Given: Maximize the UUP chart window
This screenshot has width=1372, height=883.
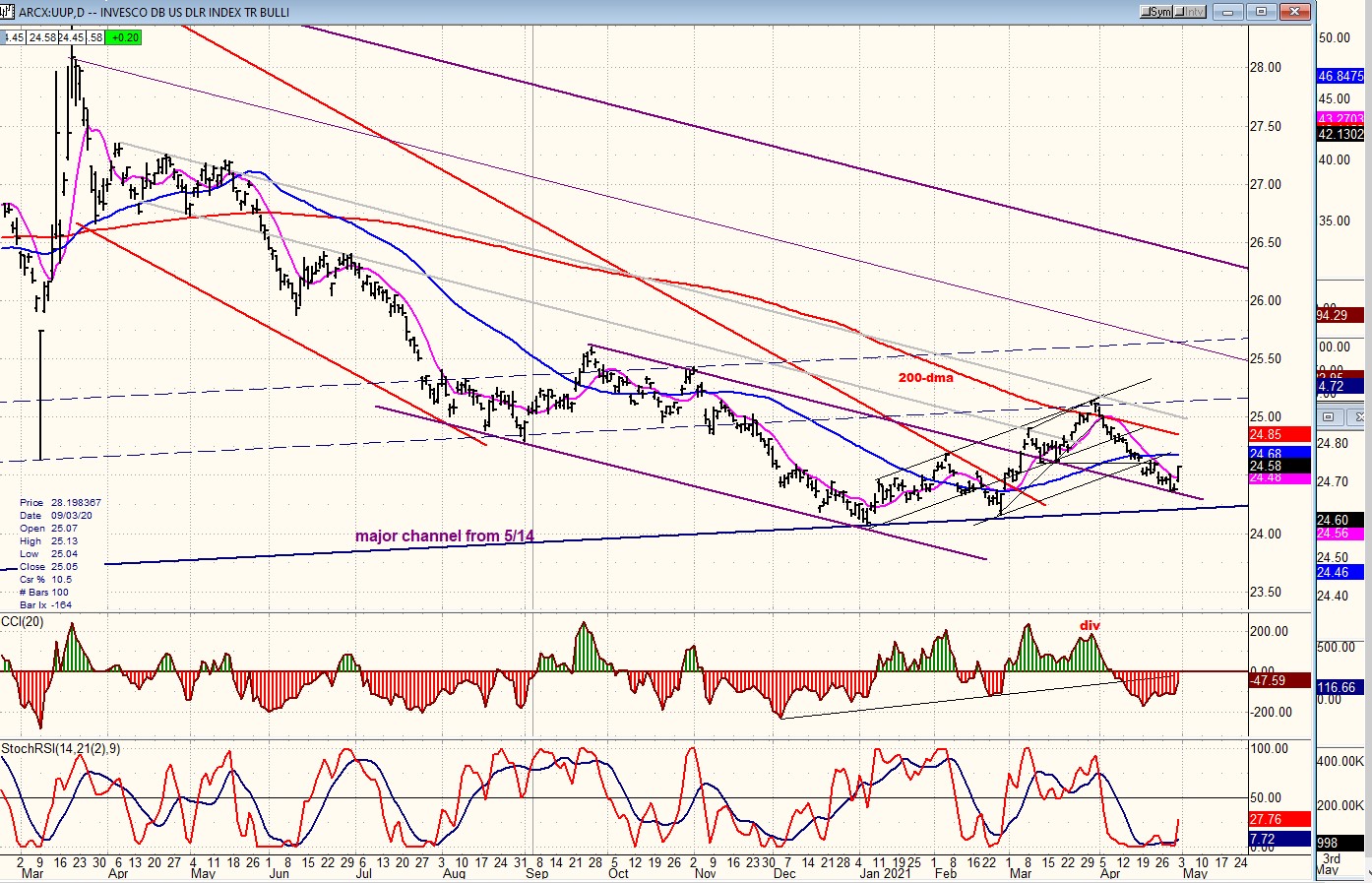Looking at the screenshot, I should pyautogui.click(x=1262, y=12).
